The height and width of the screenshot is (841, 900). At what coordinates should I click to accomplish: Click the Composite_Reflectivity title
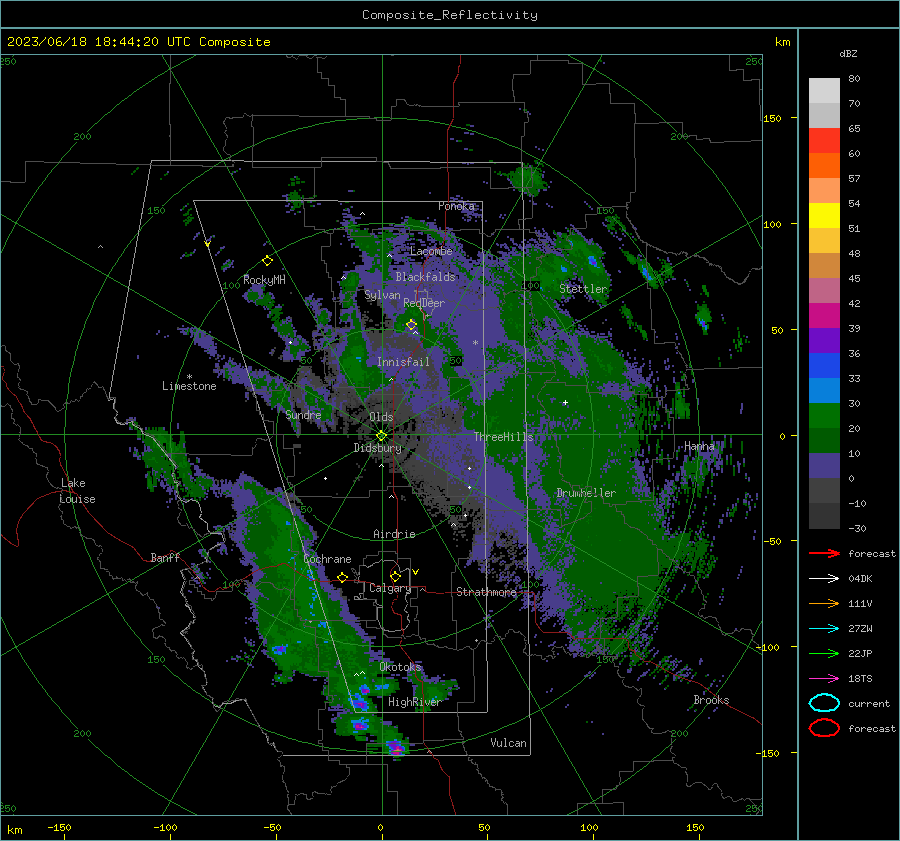point(450,15)
